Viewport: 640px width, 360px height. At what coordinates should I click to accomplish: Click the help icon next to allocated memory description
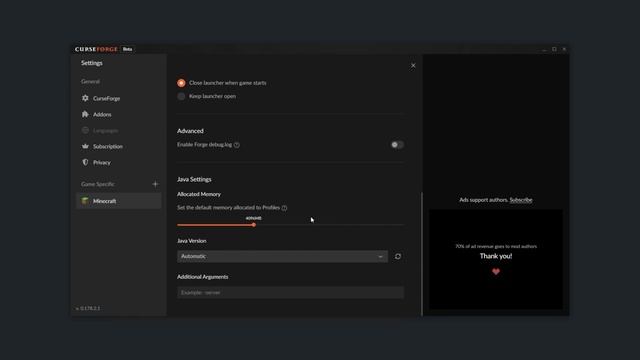click(284, 208)
